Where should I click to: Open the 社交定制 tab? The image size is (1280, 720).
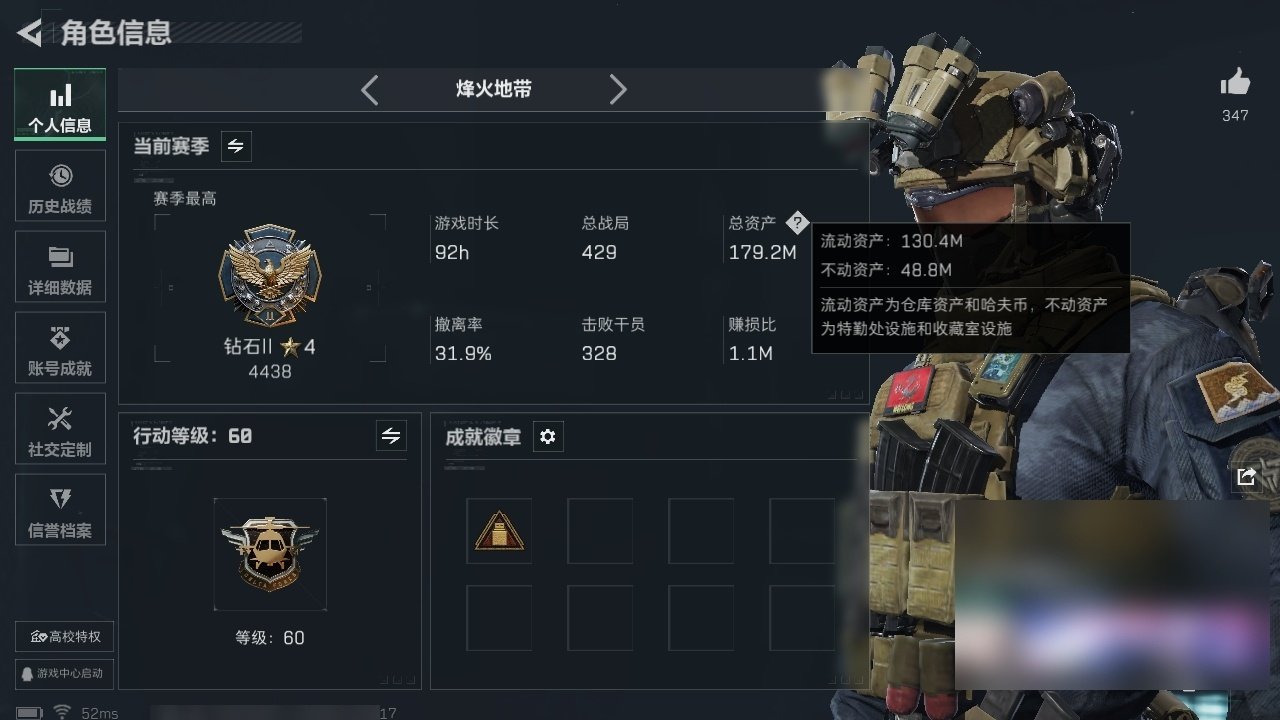tap(60, 429)
